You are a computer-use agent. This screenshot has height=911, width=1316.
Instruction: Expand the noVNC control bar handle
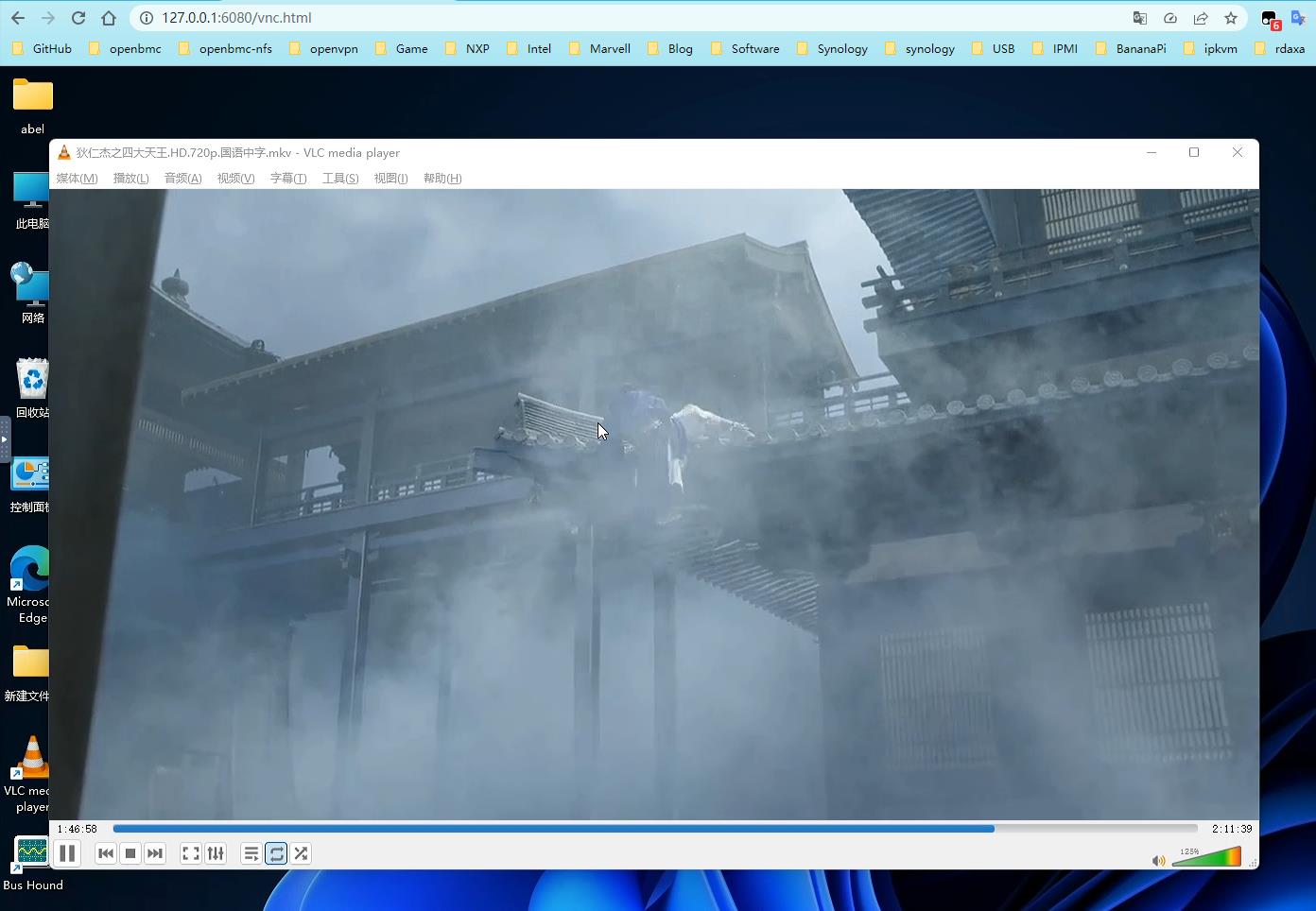click(x=5, y=439)
